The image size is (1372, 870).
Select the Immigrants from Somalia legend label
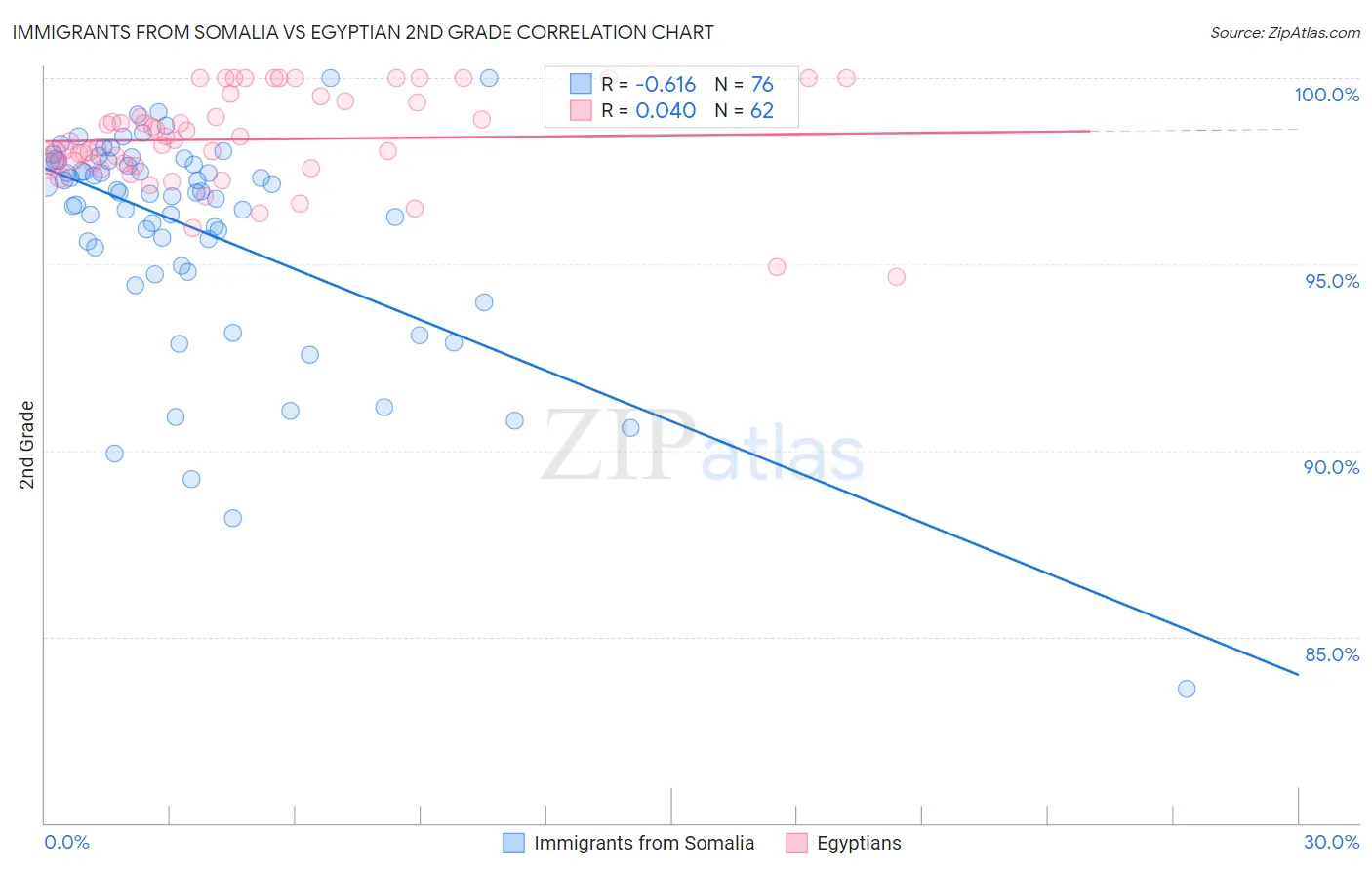pyautogui.click(x=644, y=843)
